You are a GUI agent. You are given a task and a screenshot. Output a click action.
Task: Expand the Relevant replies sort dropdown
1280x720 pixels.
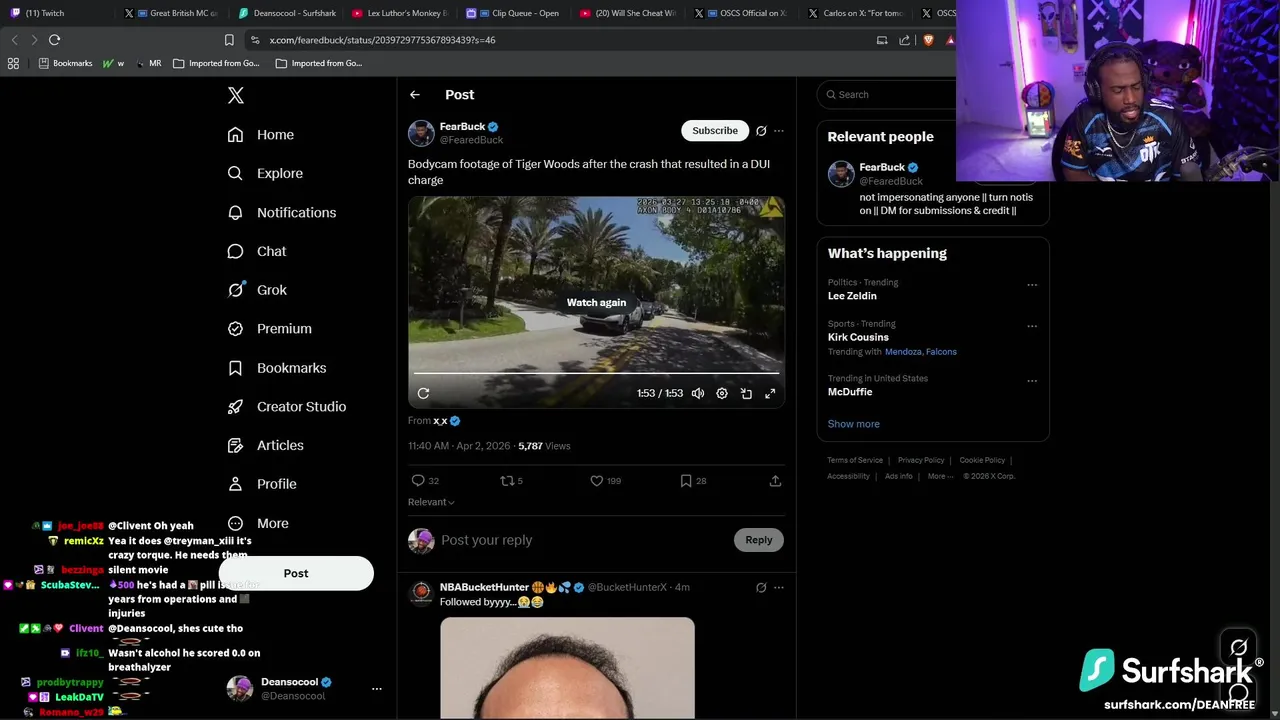pyautogui.click(x=431, y=502)
